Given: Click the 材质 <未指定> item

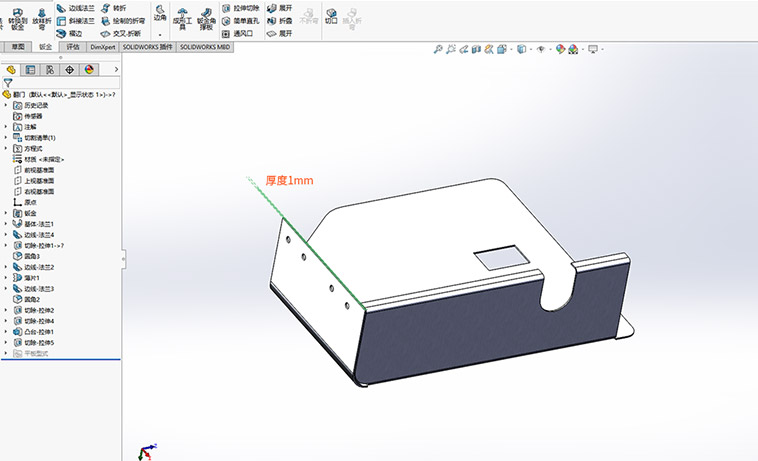Looking at the screenshot, I should (x=43, y=159).
